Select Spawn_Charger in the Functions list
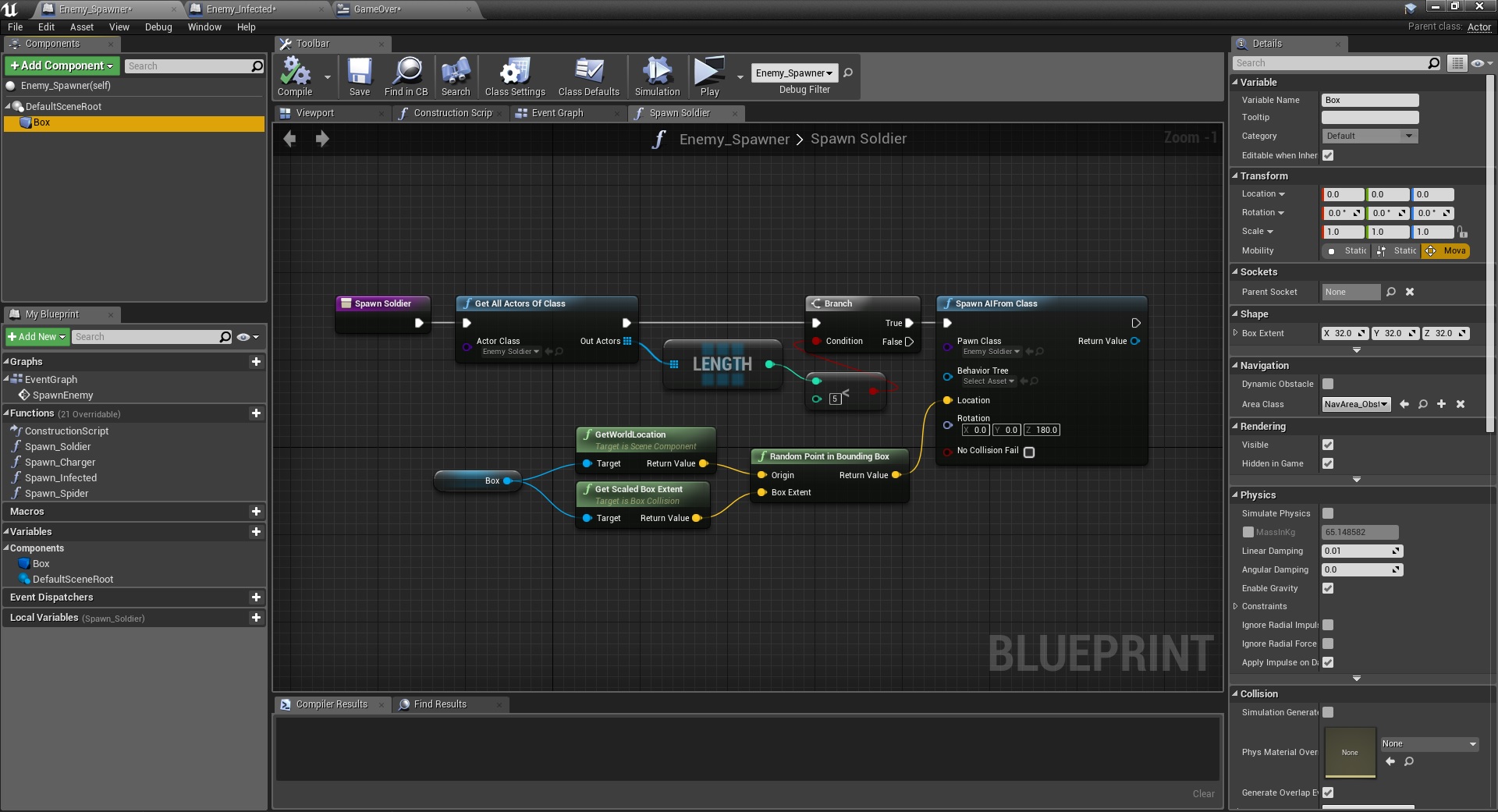The image size is (1498, 812). [60, 463]
